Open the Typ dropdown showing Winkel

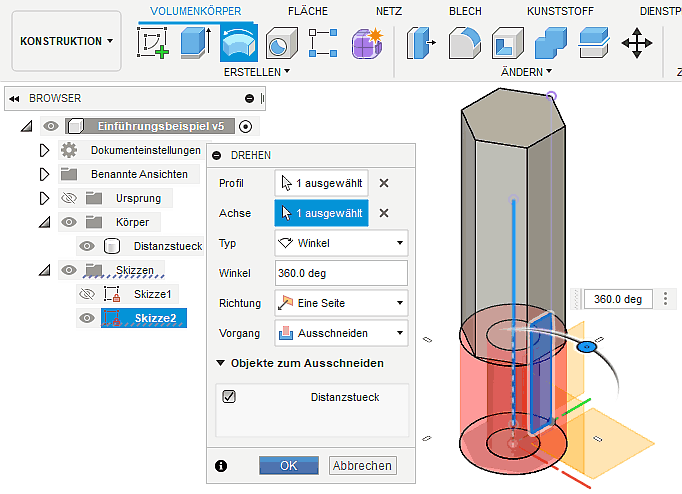coord(341,243)
